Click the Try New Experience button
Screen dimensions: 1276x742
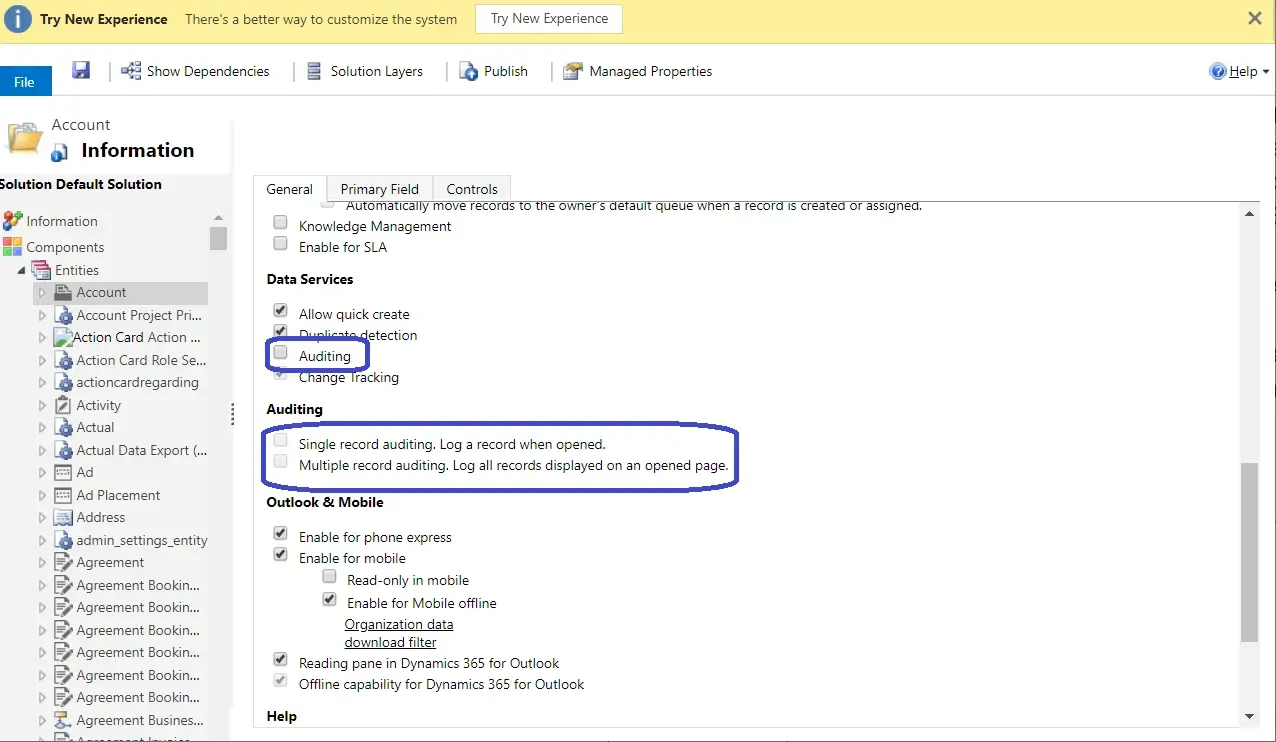click(x=549, y=19)
